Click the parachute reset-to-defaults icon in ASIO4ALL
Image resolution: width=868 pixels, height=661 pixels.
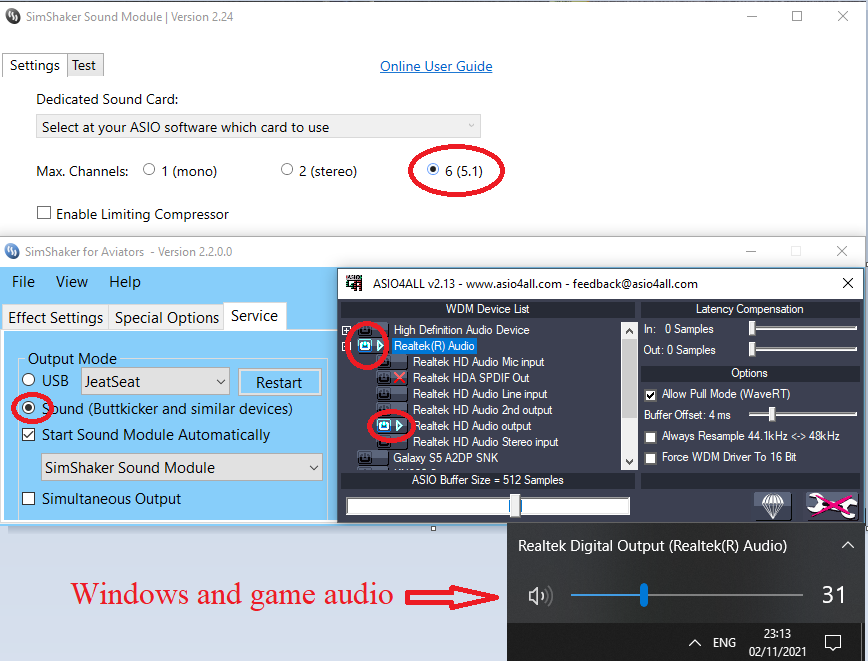coord(773,505)
